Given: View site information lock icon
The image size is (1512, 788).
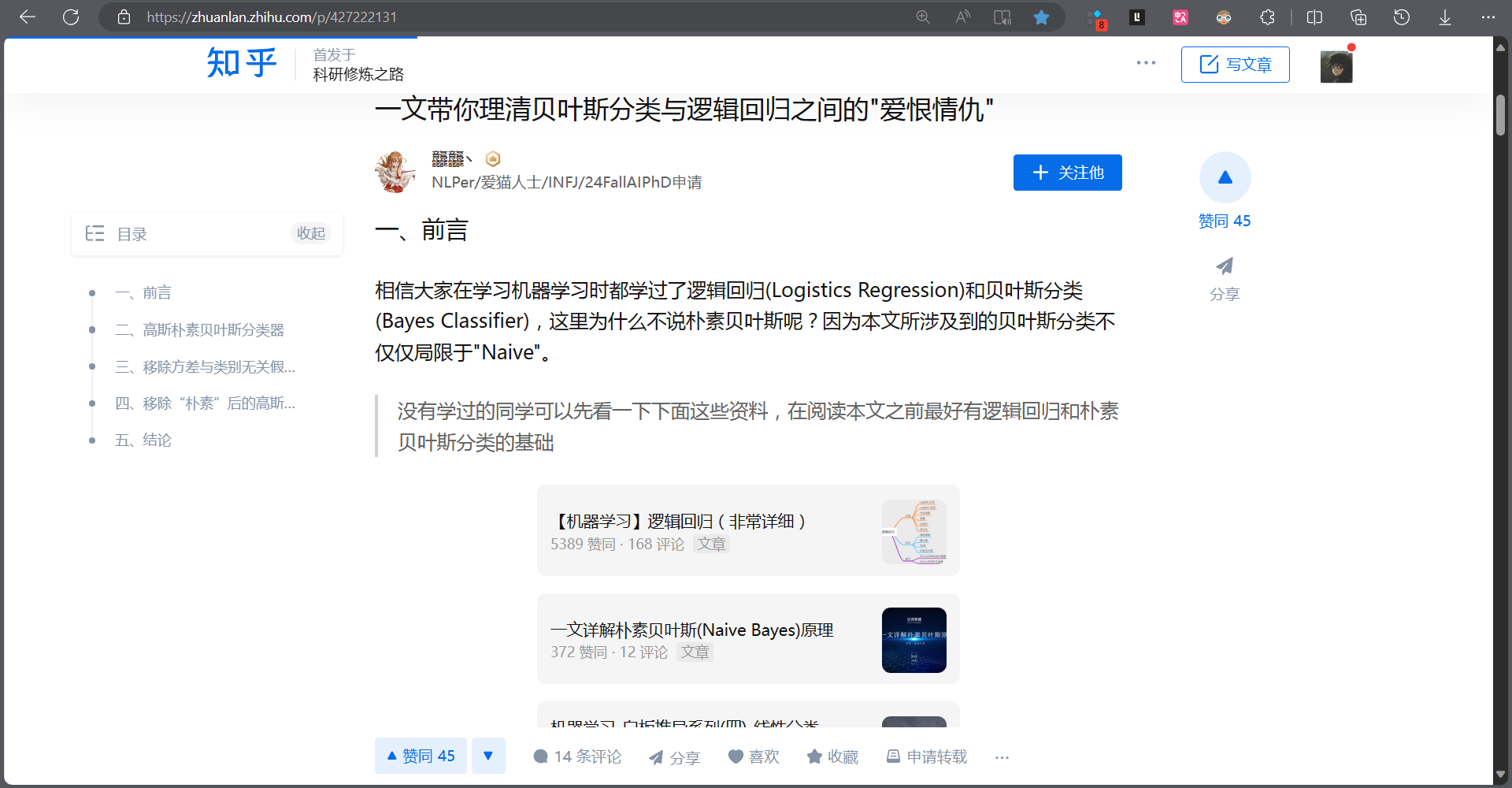Looking at the screenshot, I should click(124, 17).
